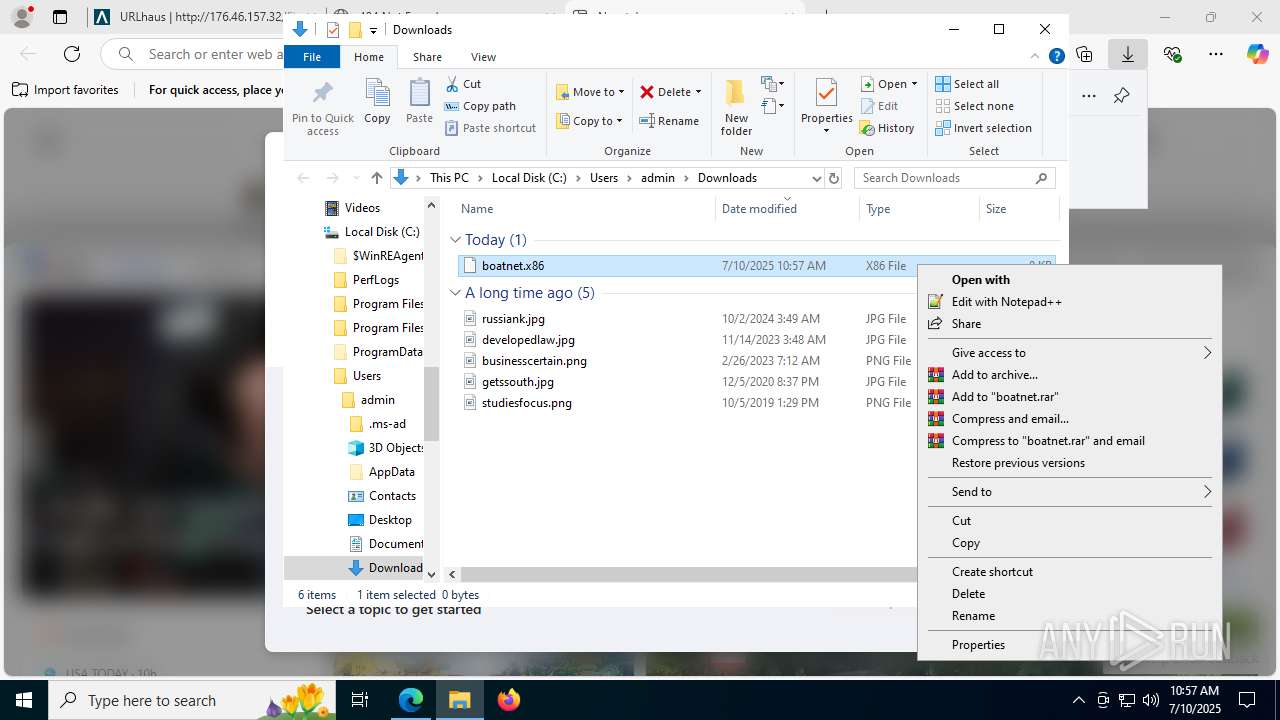Viewport: 1280px width, 720px height.
Task: Open the Move to dropdown
Action: (590, 92)
